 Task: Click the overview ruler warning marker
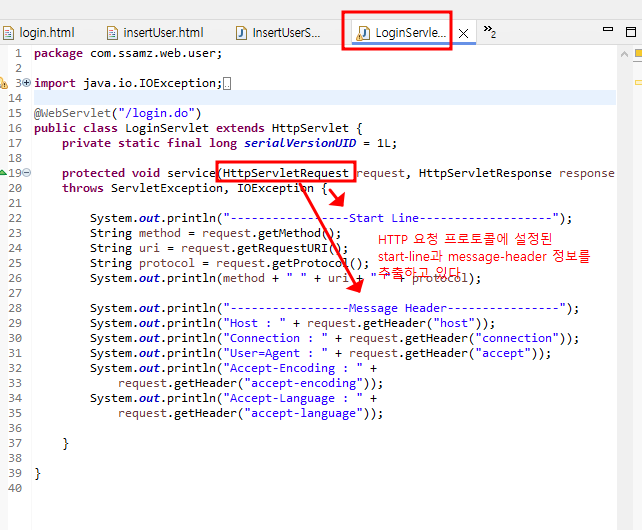(638, 83)
